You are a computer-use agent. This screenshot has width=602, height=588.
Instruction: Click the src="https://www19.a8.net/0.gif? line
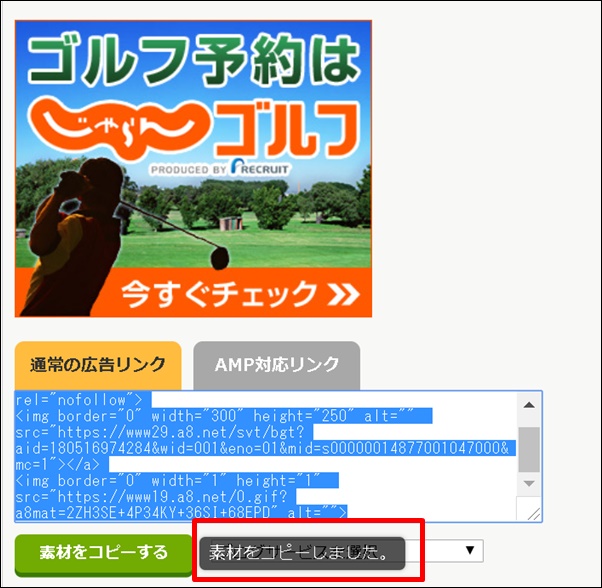(151, 497)
